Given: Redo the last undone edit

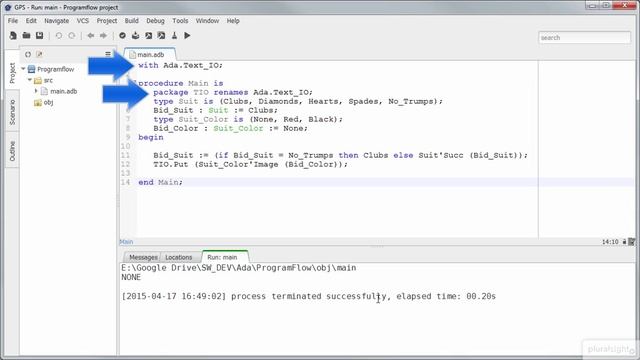Looking at the screenshot, I should [x=72, y=36].
